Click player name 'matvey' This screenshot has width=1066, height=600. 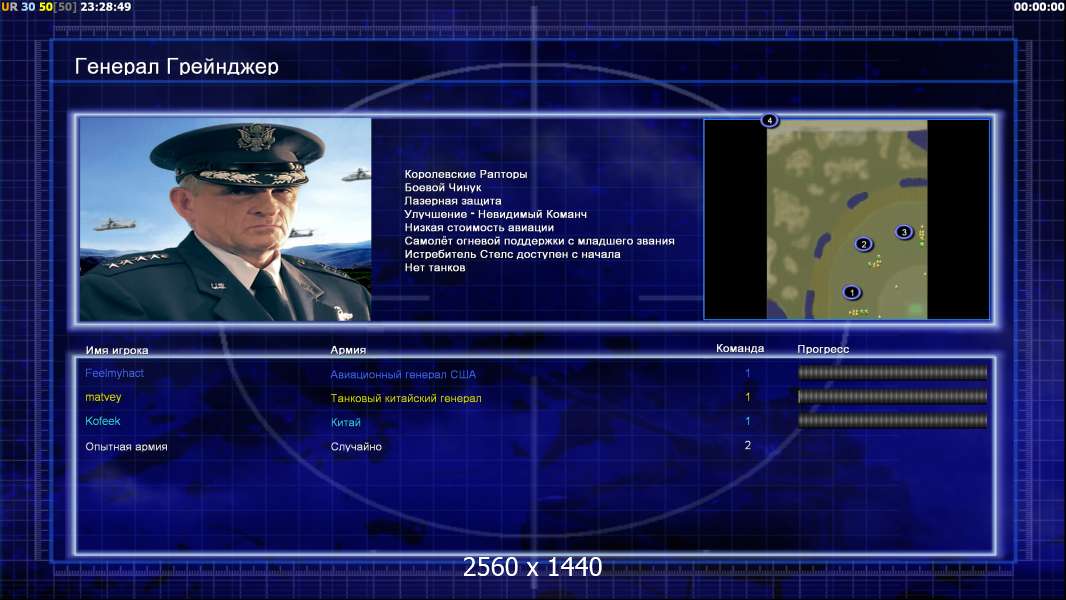[x=103, y=397]
